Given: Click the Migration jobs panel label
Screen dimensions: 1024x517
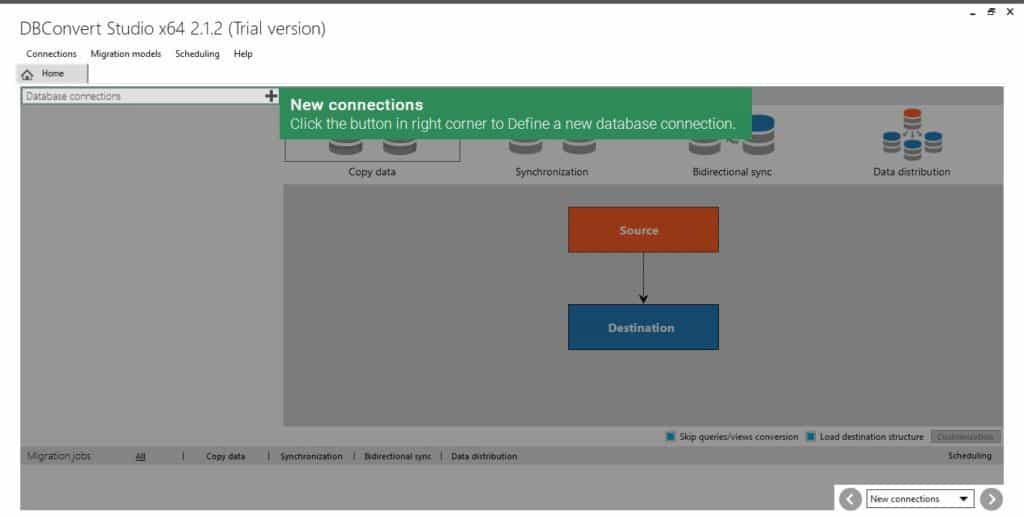Looking at the screenshot, I should 59,456.
